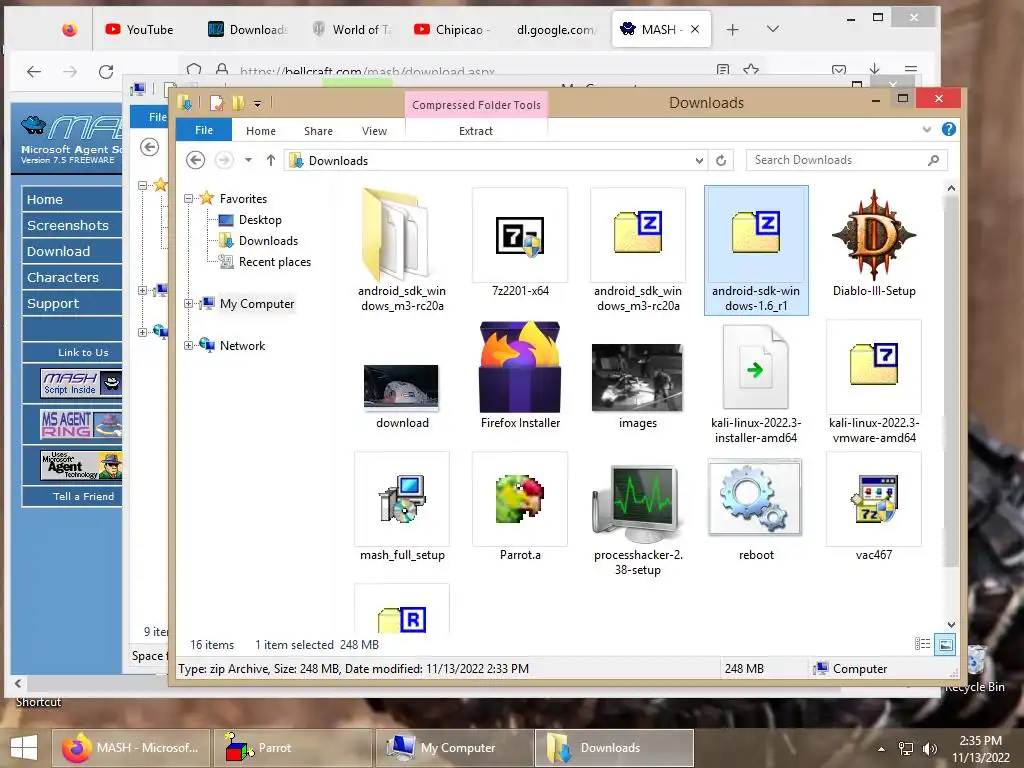
Task: Open the File tab in Downloads window
Action: click(204, 130)
